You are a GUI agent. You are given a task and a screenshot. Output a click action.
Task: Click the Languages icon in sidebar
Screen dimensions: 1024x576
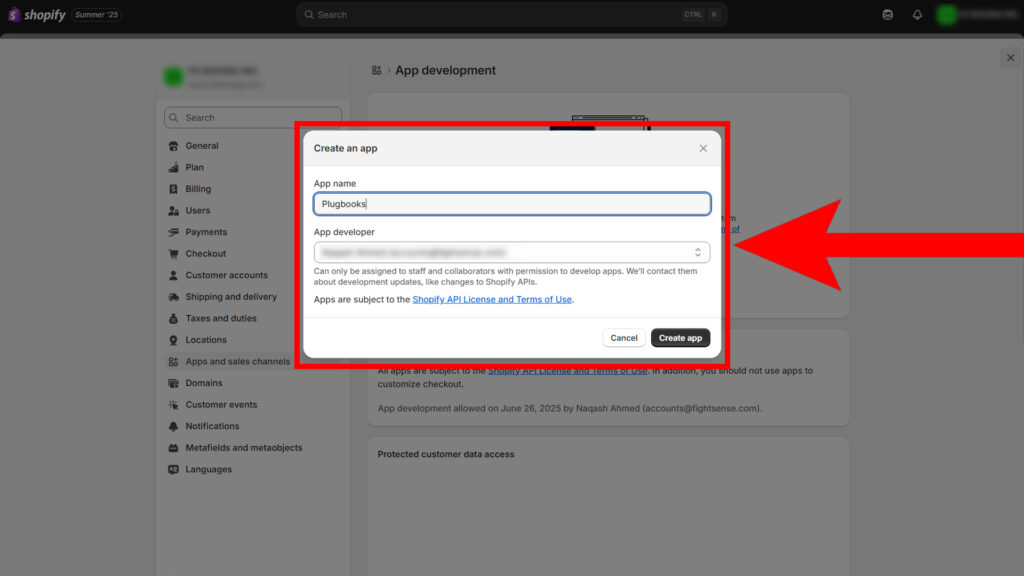click(x=173, y=469)
